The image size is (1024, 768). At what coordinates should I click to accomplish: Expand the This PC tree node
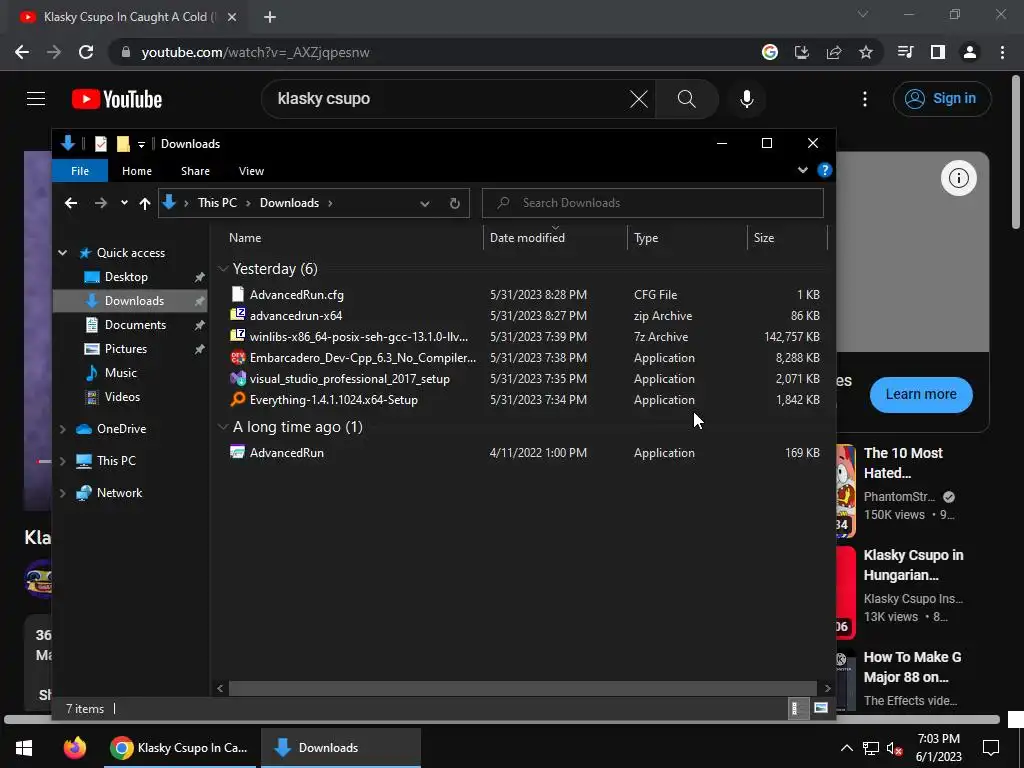pyautogui.click(x=63, y=461)
